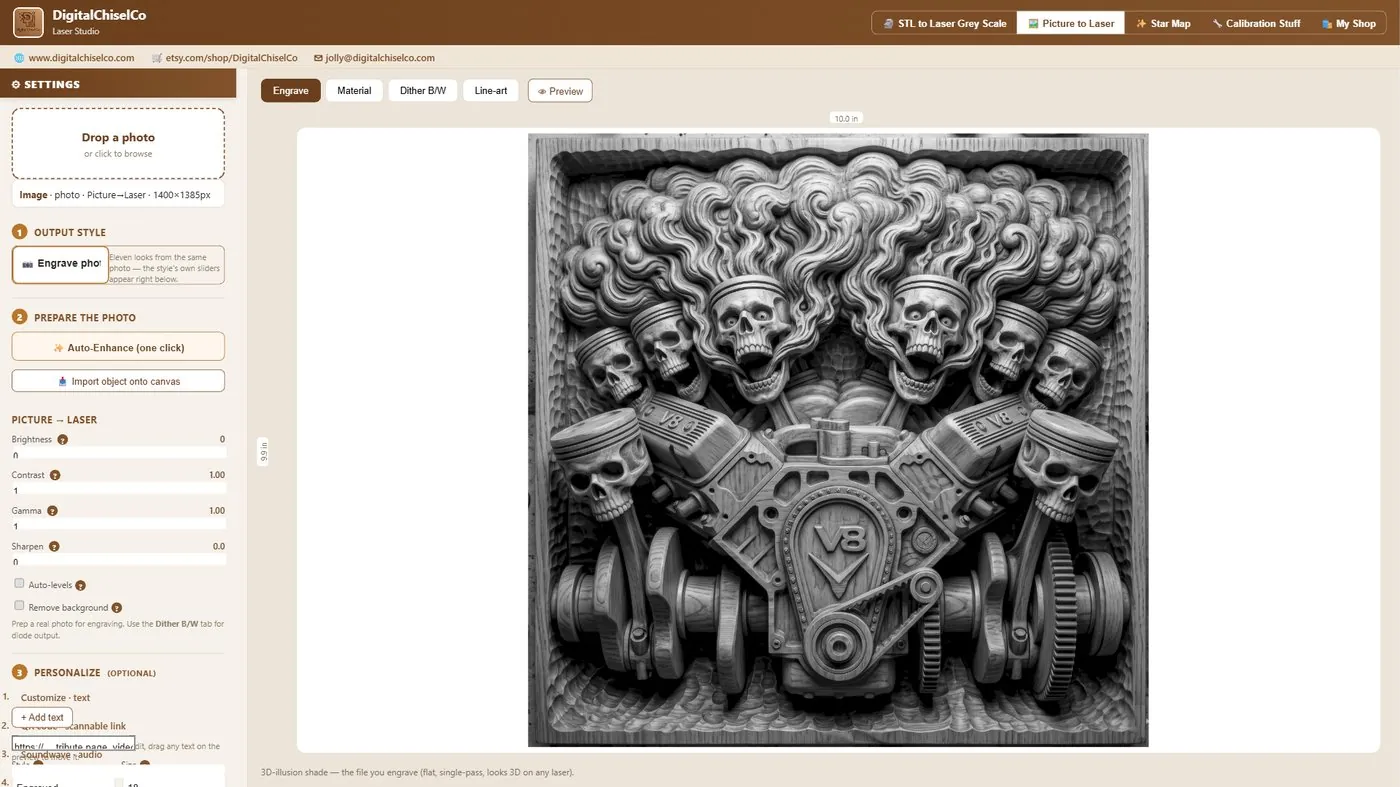Screen dimensions: 1400x787
Task: Click the OUTPUT STYLE section heading
Action: point(70,232)
